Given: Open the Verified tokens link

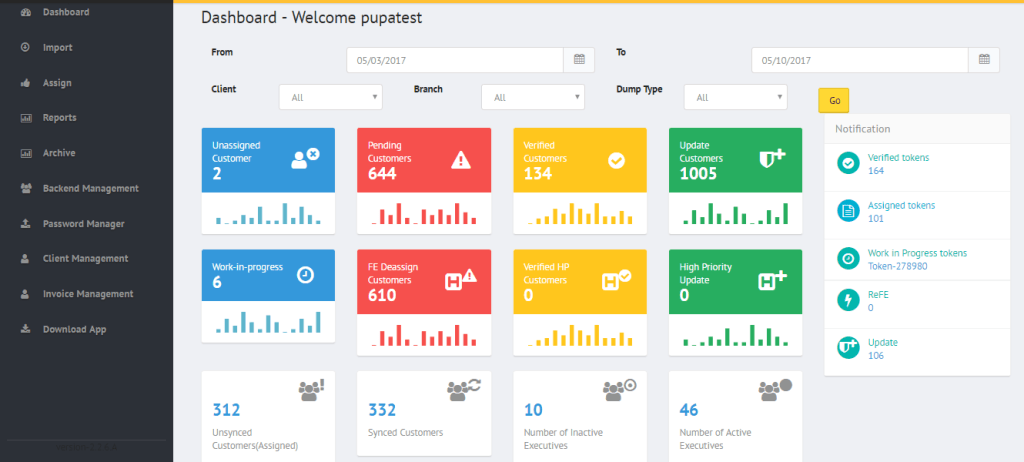Looking at the screenshot, I should [x=899, y=157].
